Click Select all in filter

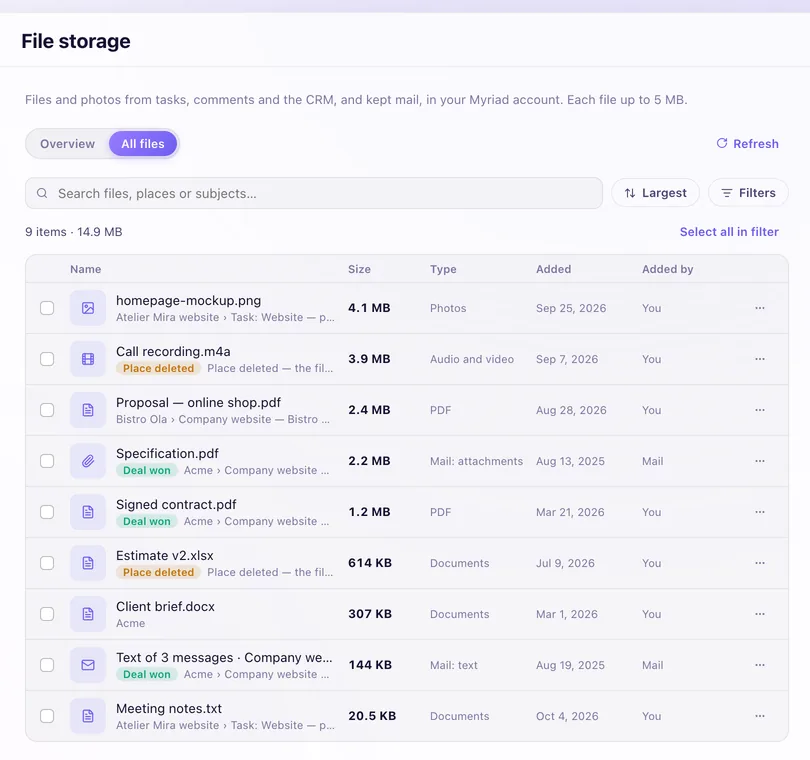point(729,232)
